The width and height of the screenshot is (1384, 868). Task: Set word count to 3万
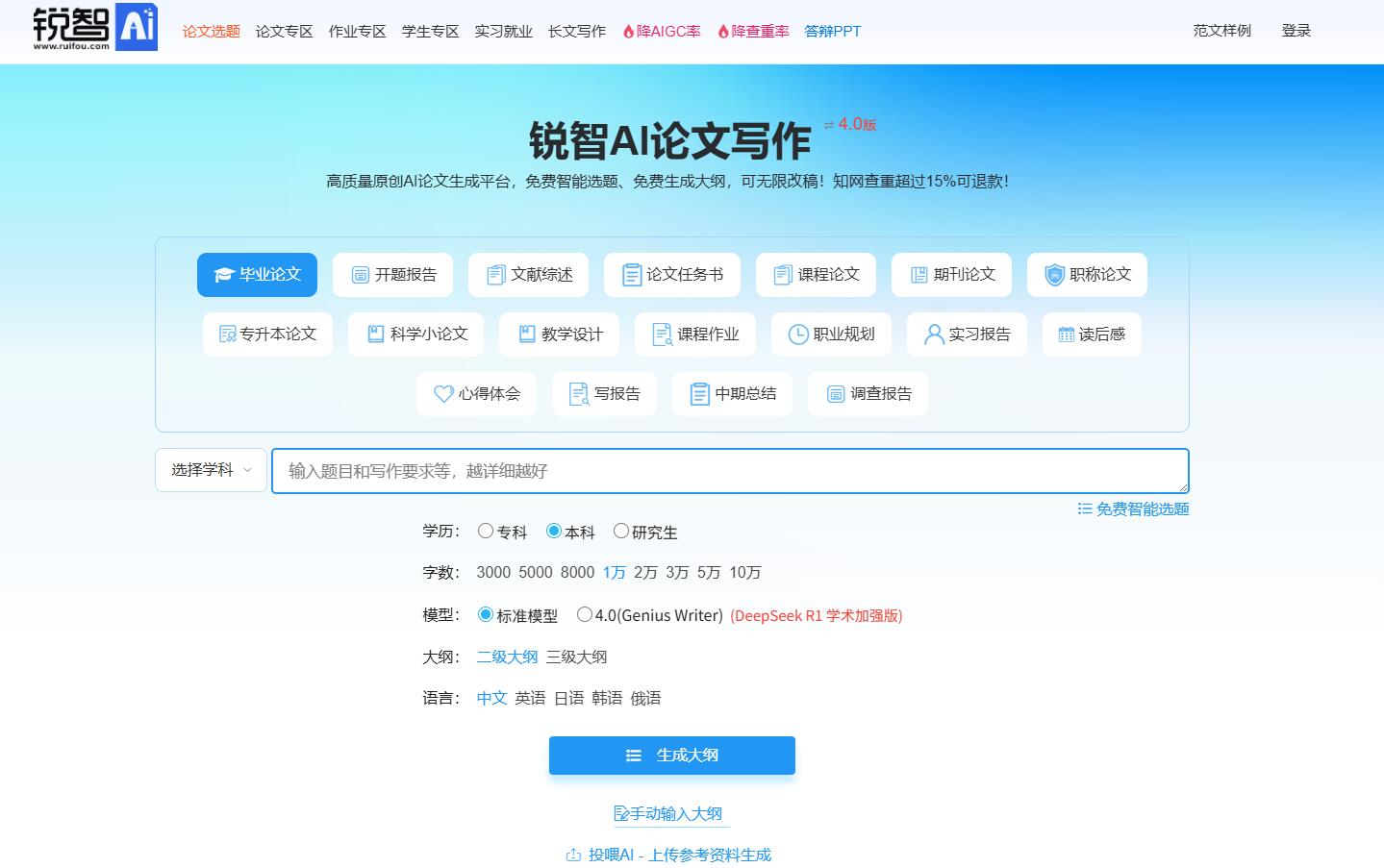pyautogui.click(x=677, y=572)
